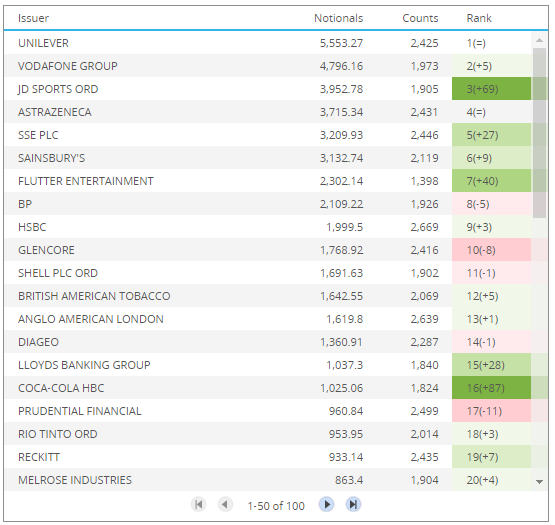
Task: Click the scrollbar up arrow
Action: [x=539, y=40]
